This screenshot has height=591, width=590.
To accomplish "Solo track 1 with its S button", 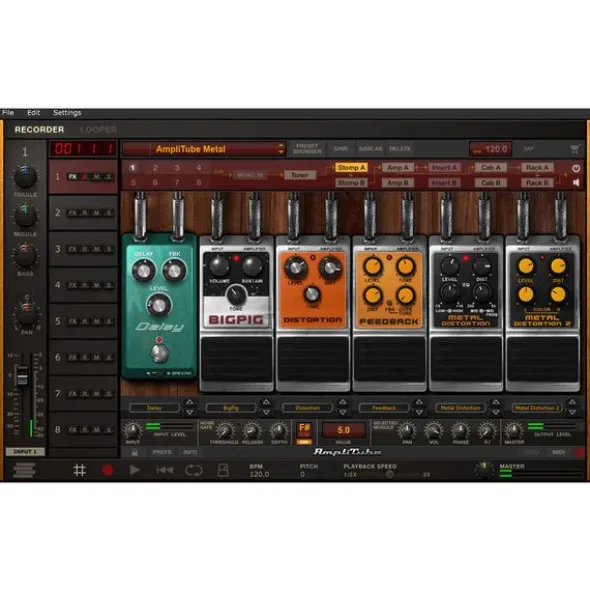I will coord(109,176).
